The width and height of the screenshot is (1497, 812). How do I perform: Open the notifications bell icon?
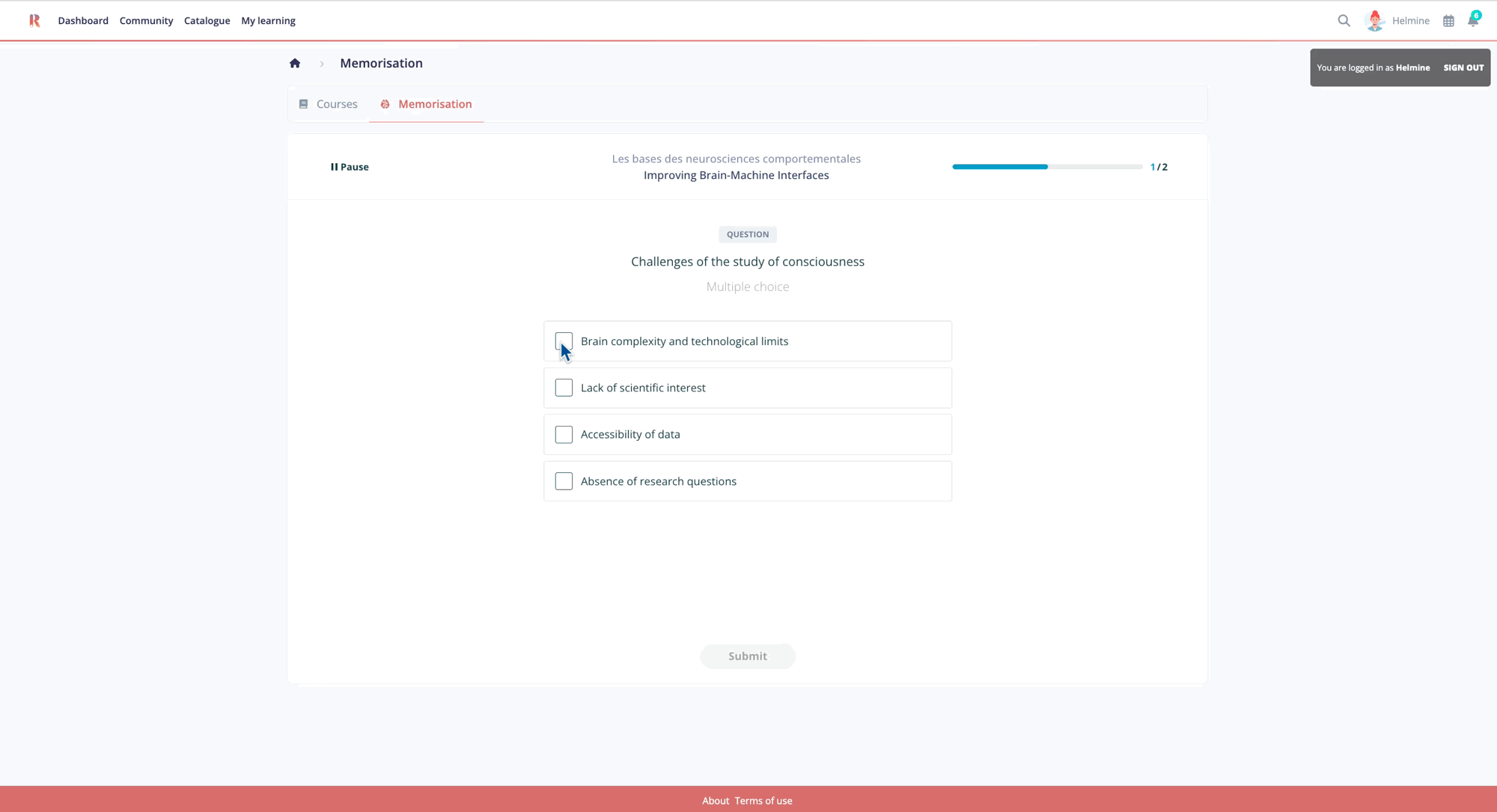pyautogui.click(x=1473, y=20)
